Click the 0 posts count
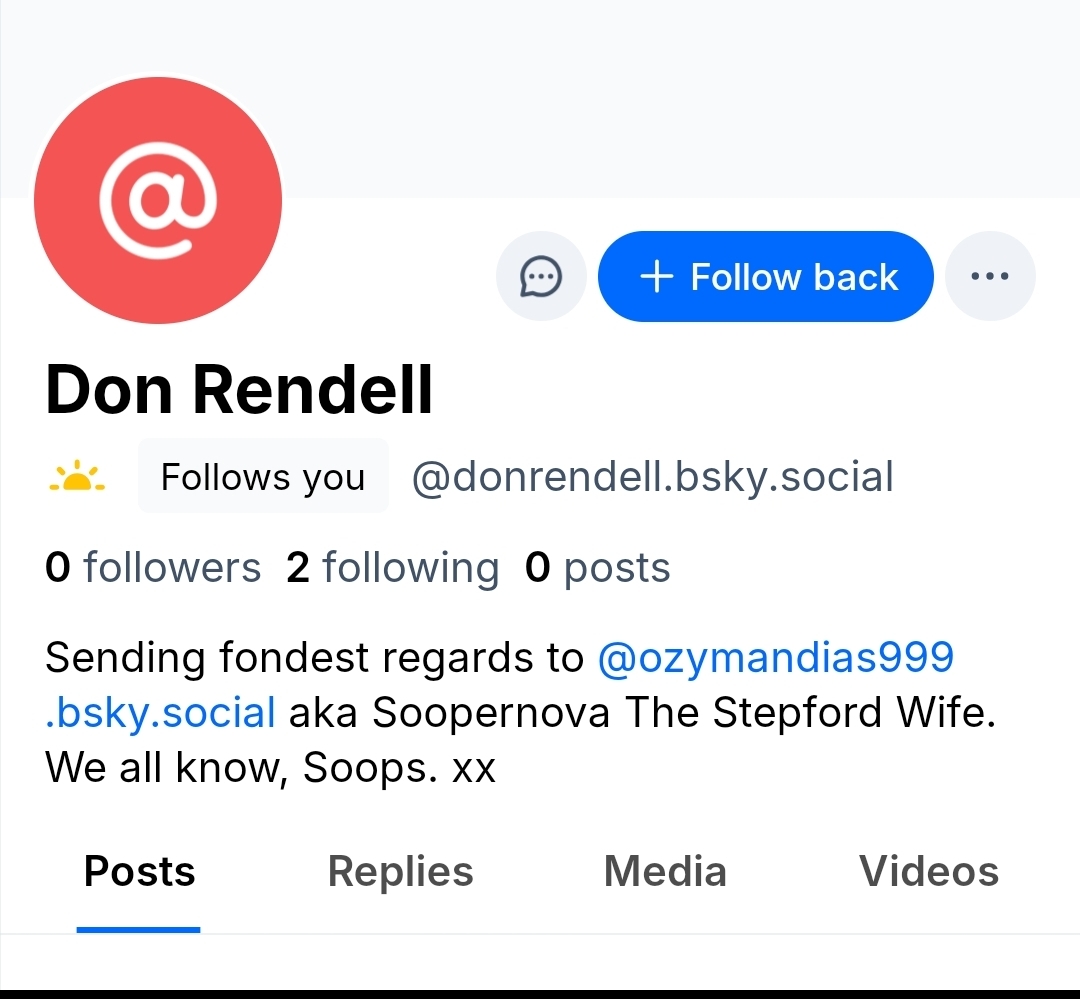The width and height of the screenshot is (1080, 999). (x=597, y=568)
